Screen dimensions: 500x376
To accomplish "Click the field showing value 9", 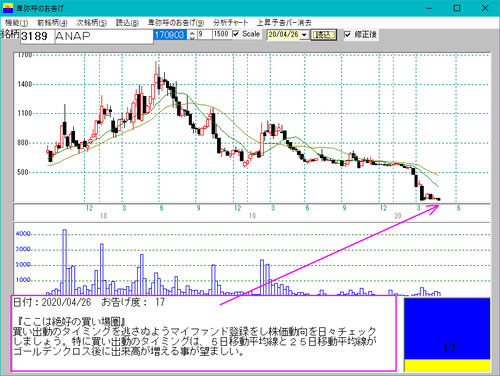I will tap(205, 34).
